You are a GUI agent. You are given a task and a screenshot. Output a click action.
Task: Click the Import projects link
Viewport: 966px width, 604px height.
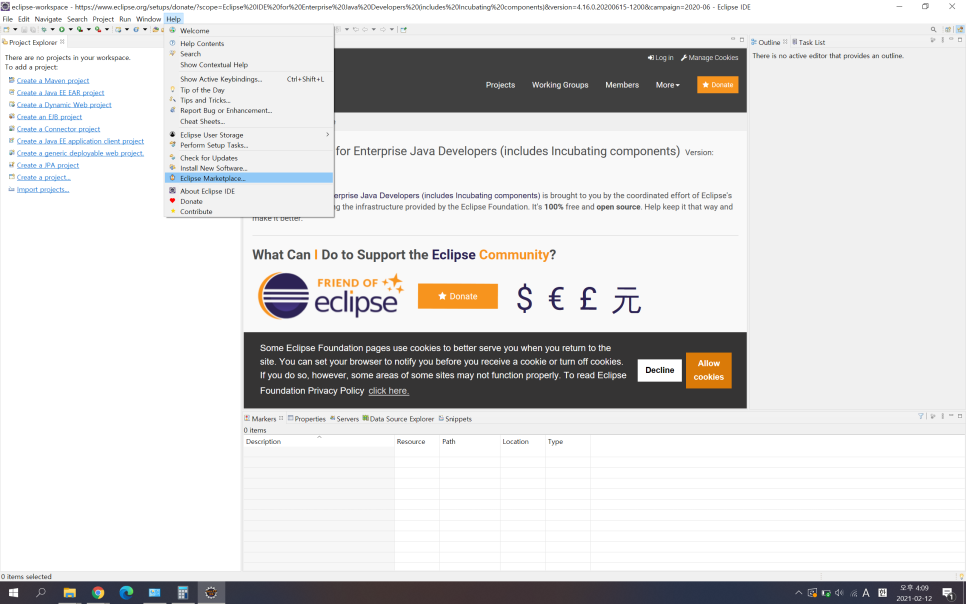43,189
